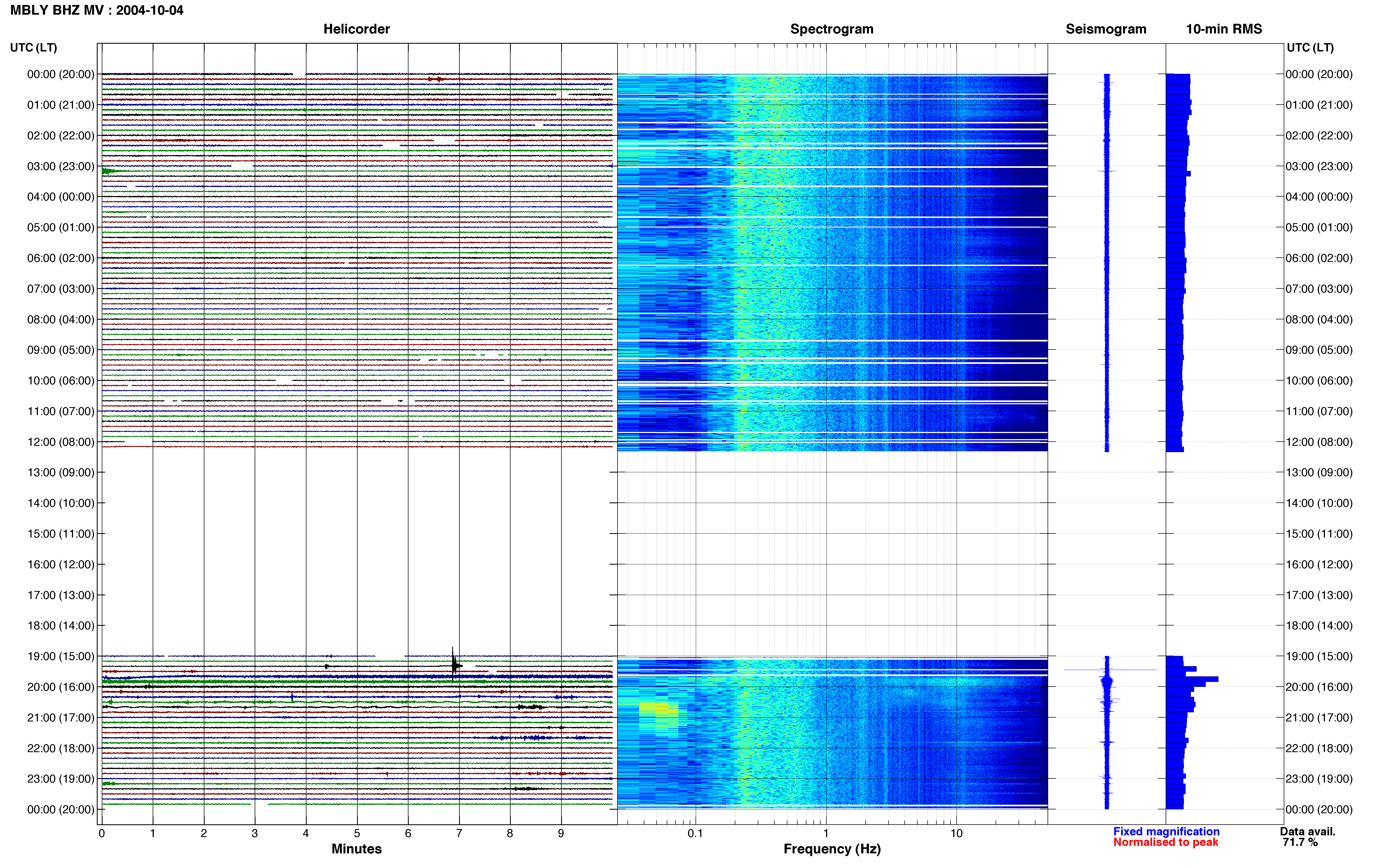Pick '16:00 (12:00)' on the right axis
The width and height of the screenshot is (1388, 868).
pyautogui.click(x=1319, y=564)
